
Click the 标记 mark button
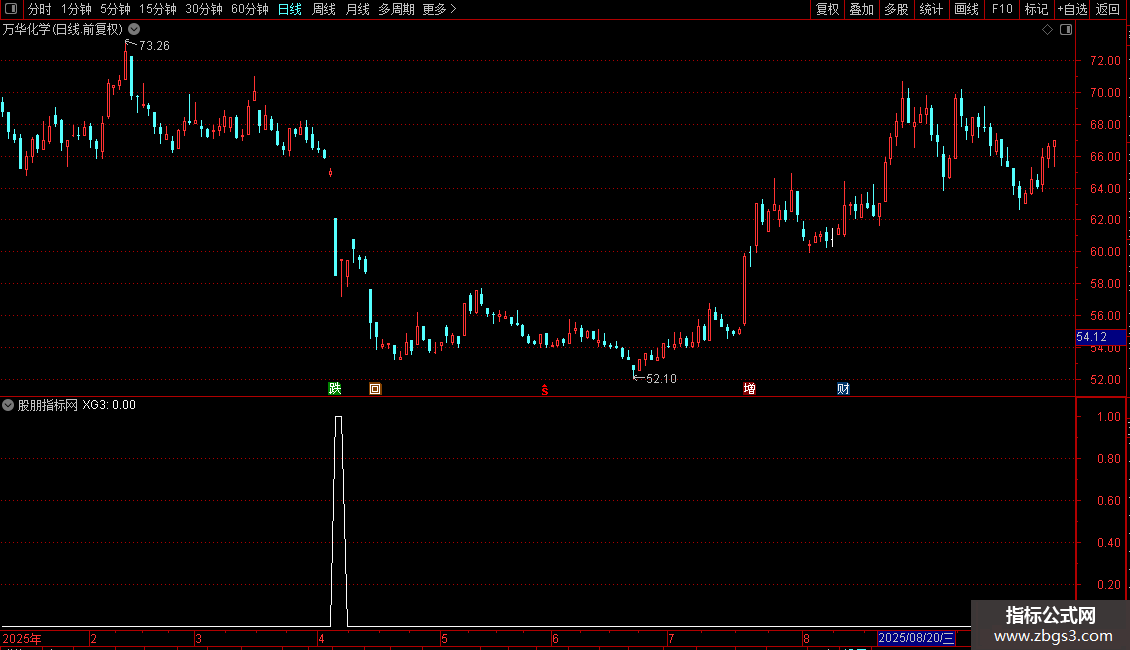pyautogui.click(x=1036, y=9)
